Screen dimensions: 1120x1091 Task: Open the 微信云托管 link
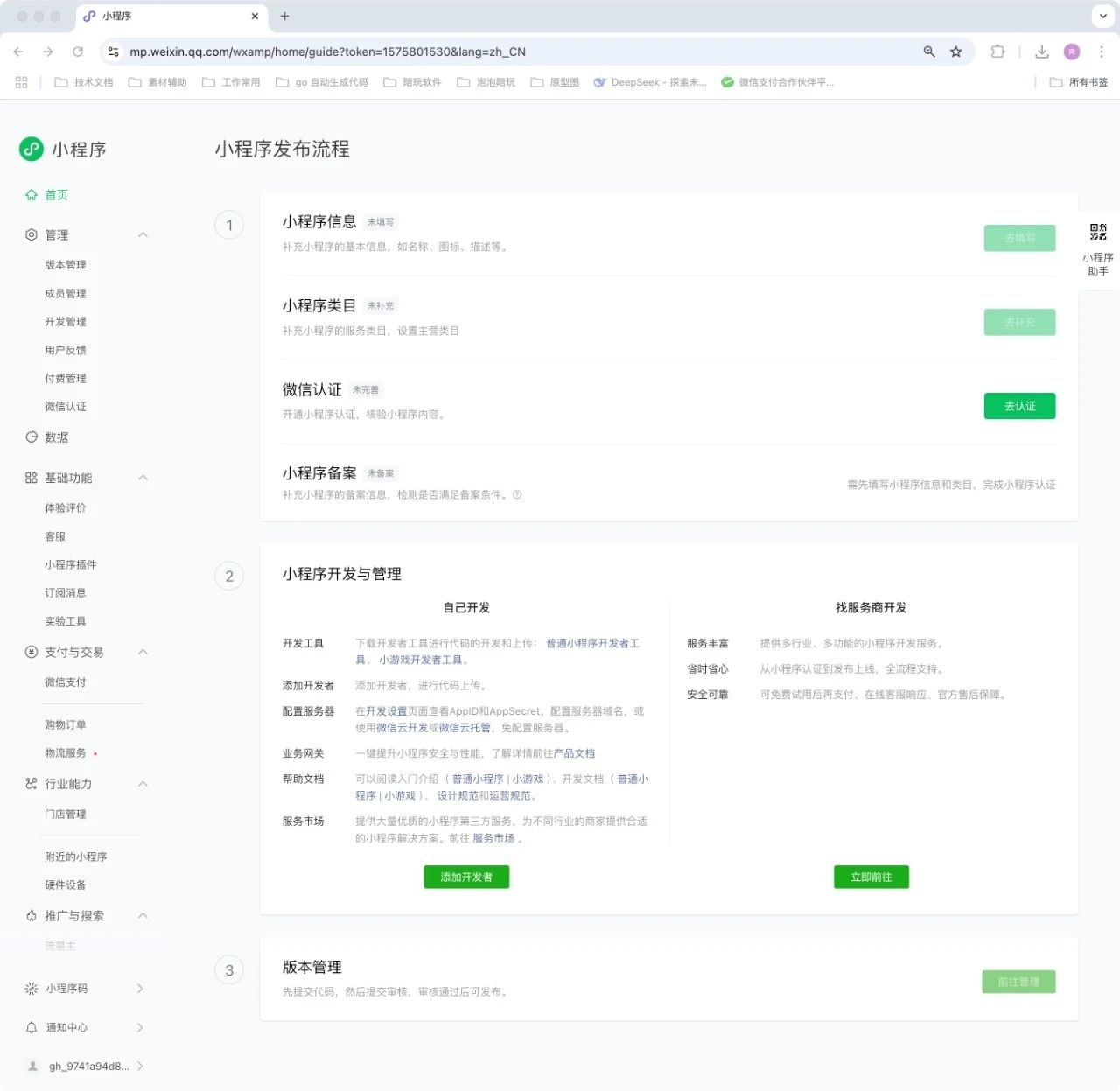pyautogui.click(x=465, y=728)
